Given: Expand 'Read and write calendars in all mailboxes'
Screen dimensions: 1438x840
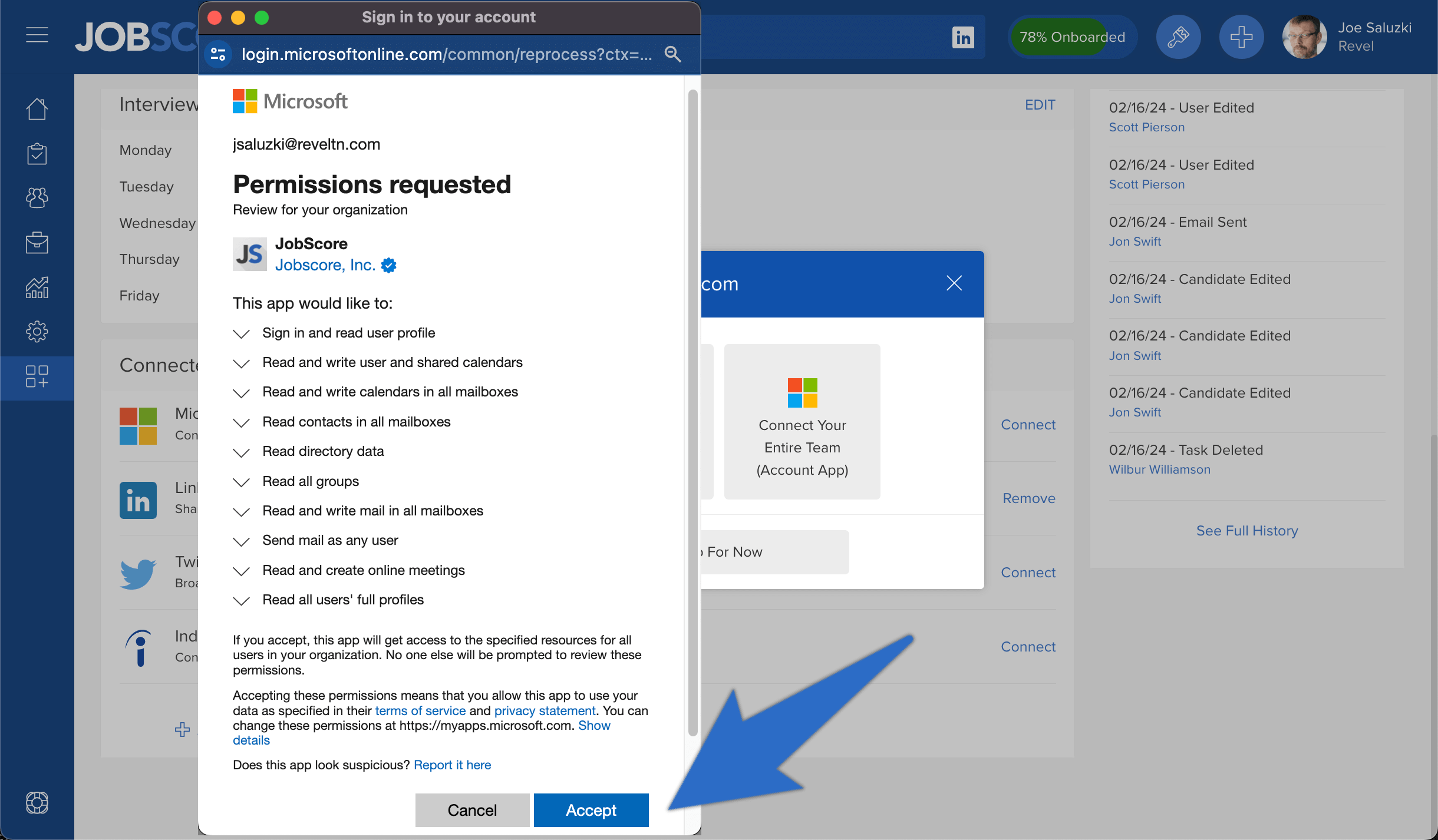Looking at the screenshot, I should tap(241, 393).
